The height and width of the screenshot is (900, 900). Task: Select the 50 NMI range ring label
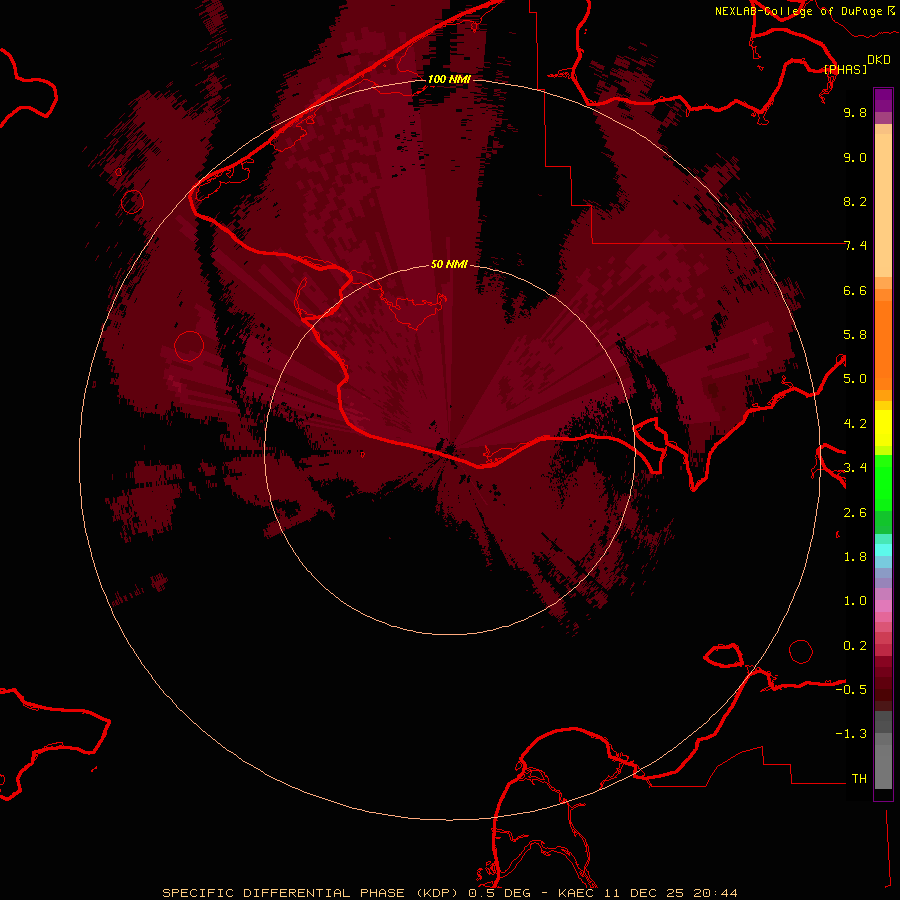[449, 264]
